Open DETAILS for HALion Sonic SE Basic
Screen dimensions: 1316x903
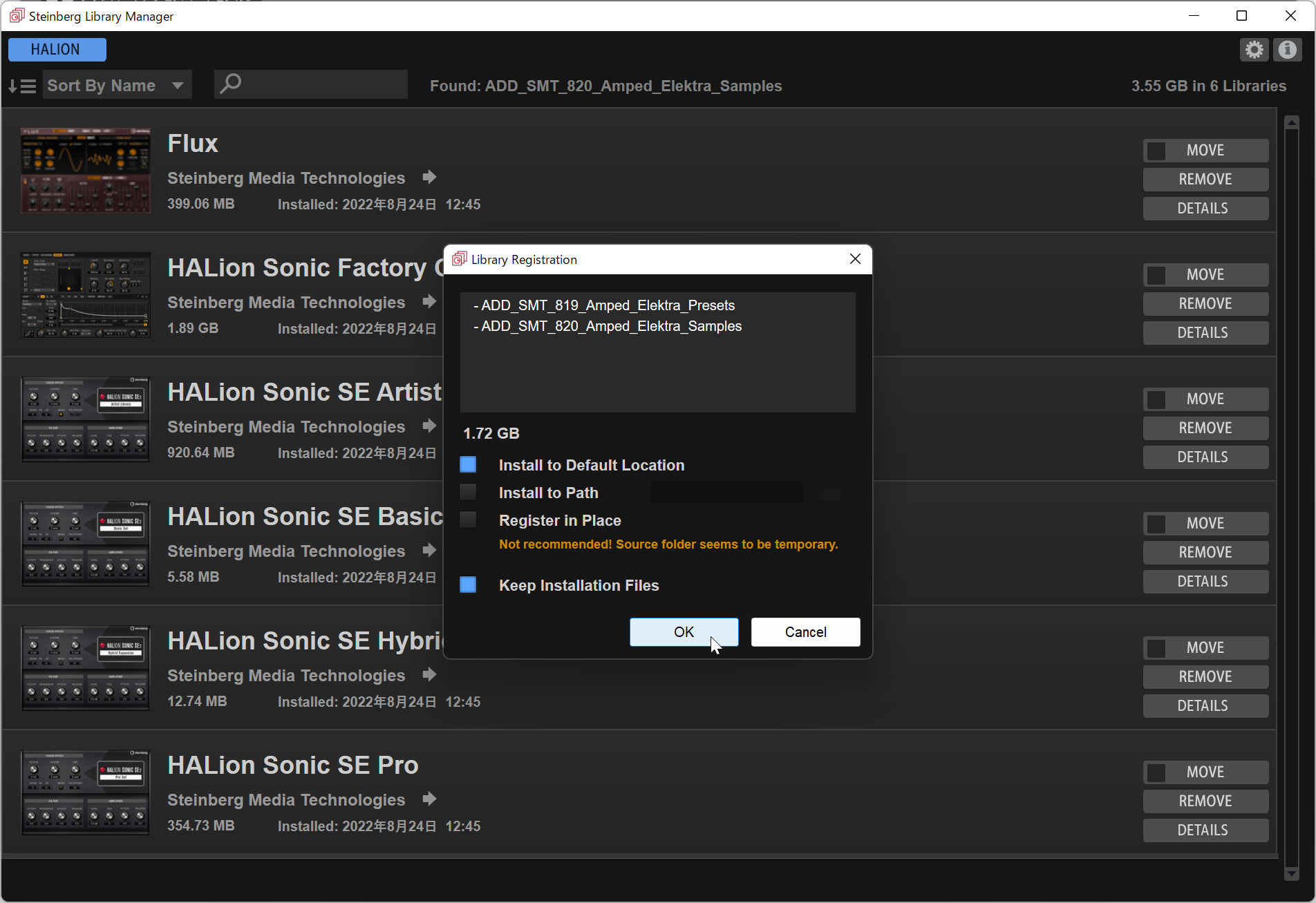pos(1205,582)
